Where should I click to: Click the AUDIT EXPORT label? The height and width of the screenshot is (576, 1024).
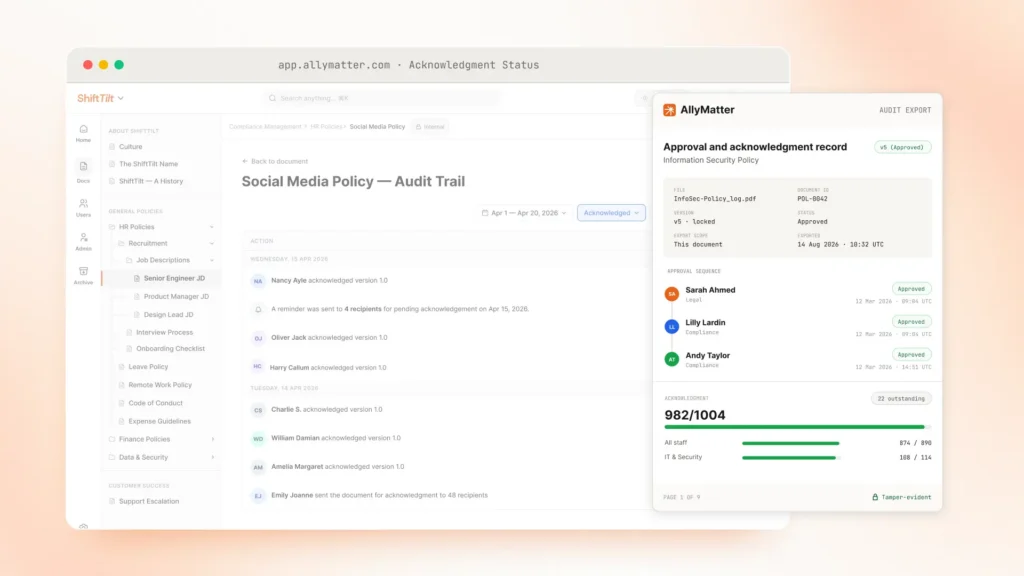point(905,110)
